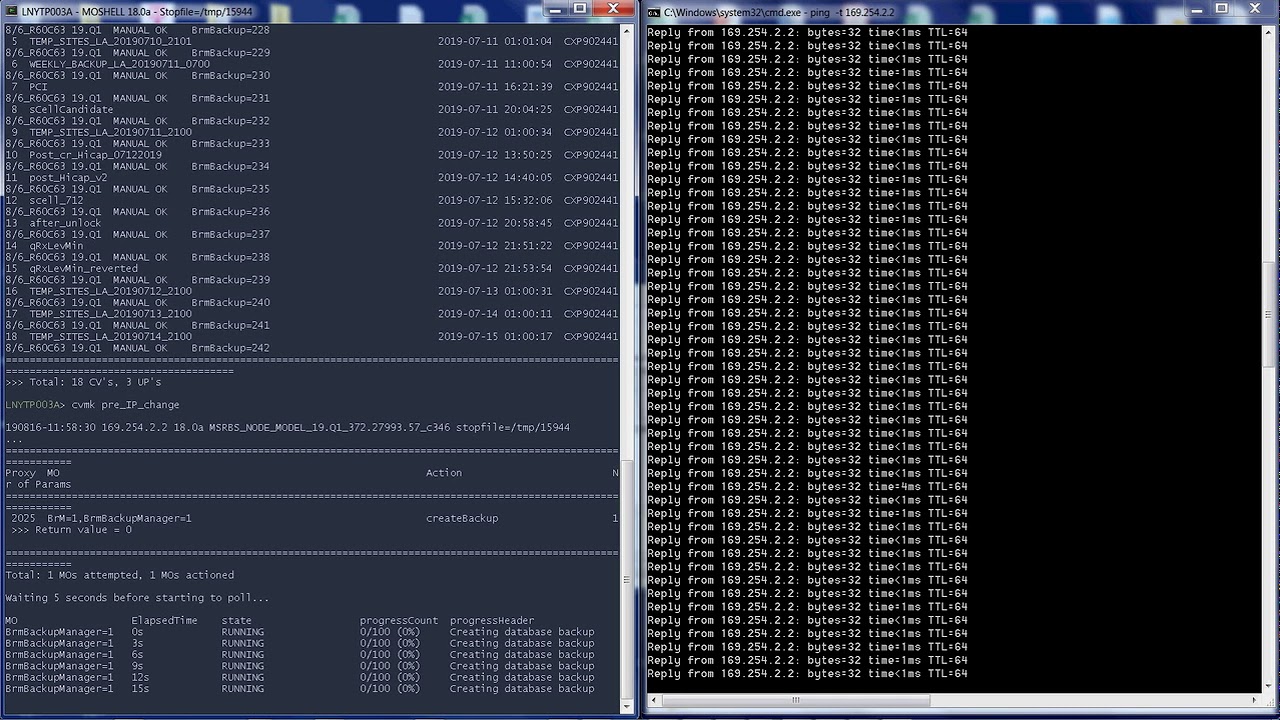Viewport: 1280px width, 720px height.
Task: Click the cmd window horizontal scrollbar right arrow
Action: coord(1255,700)
